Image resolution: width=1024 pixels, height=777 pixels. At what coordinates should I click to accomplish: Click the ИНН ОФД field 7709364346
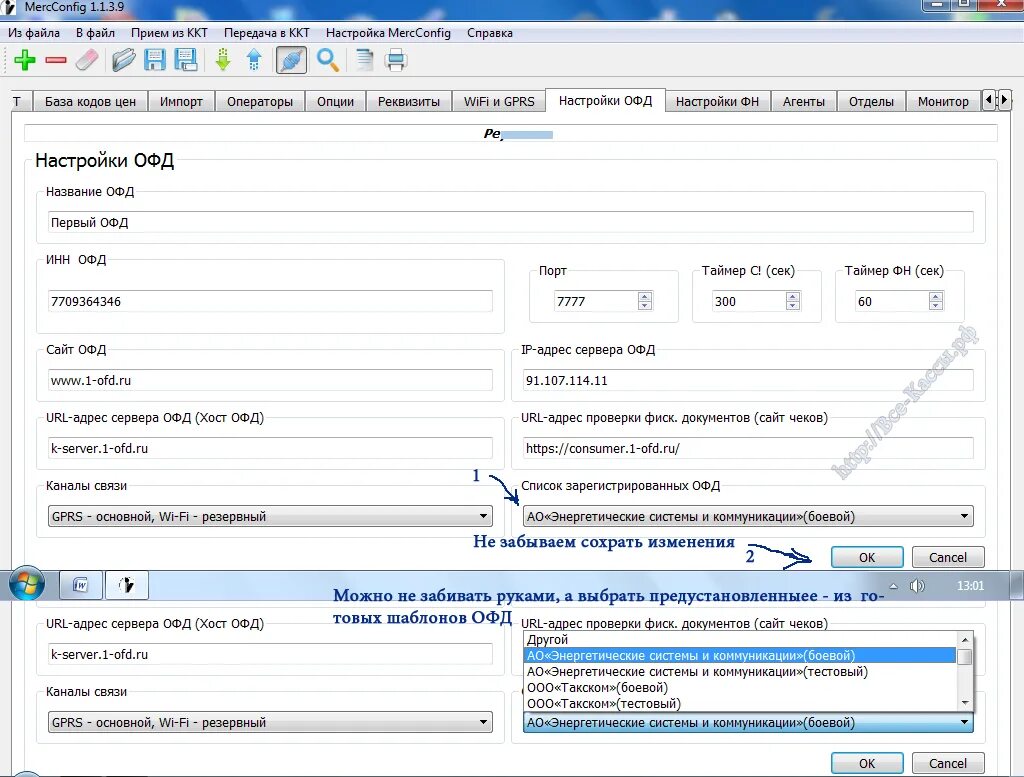tap(270, 301)
